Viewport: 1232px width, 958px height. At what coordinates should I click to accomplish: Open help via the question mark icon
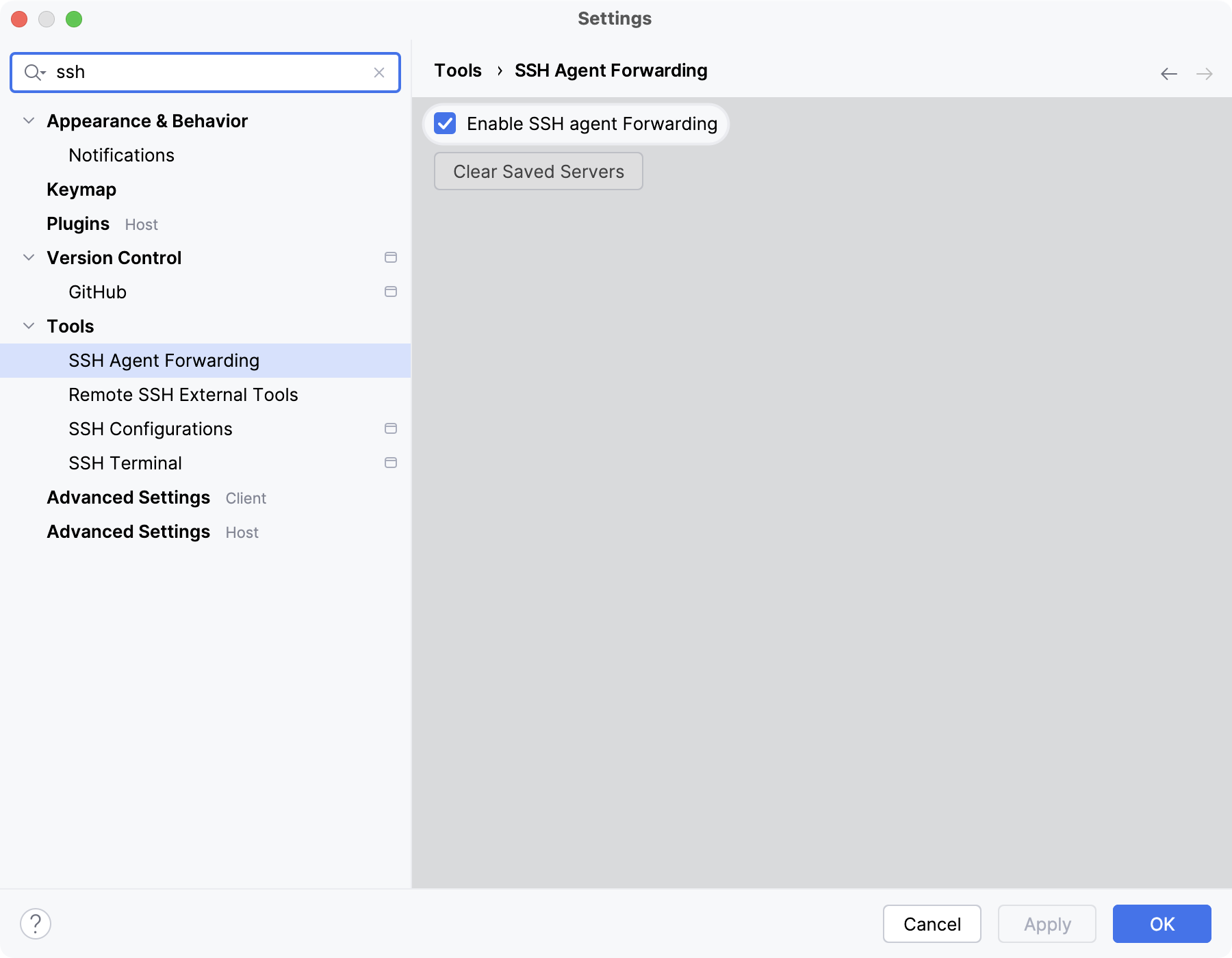tap(34, 923)
